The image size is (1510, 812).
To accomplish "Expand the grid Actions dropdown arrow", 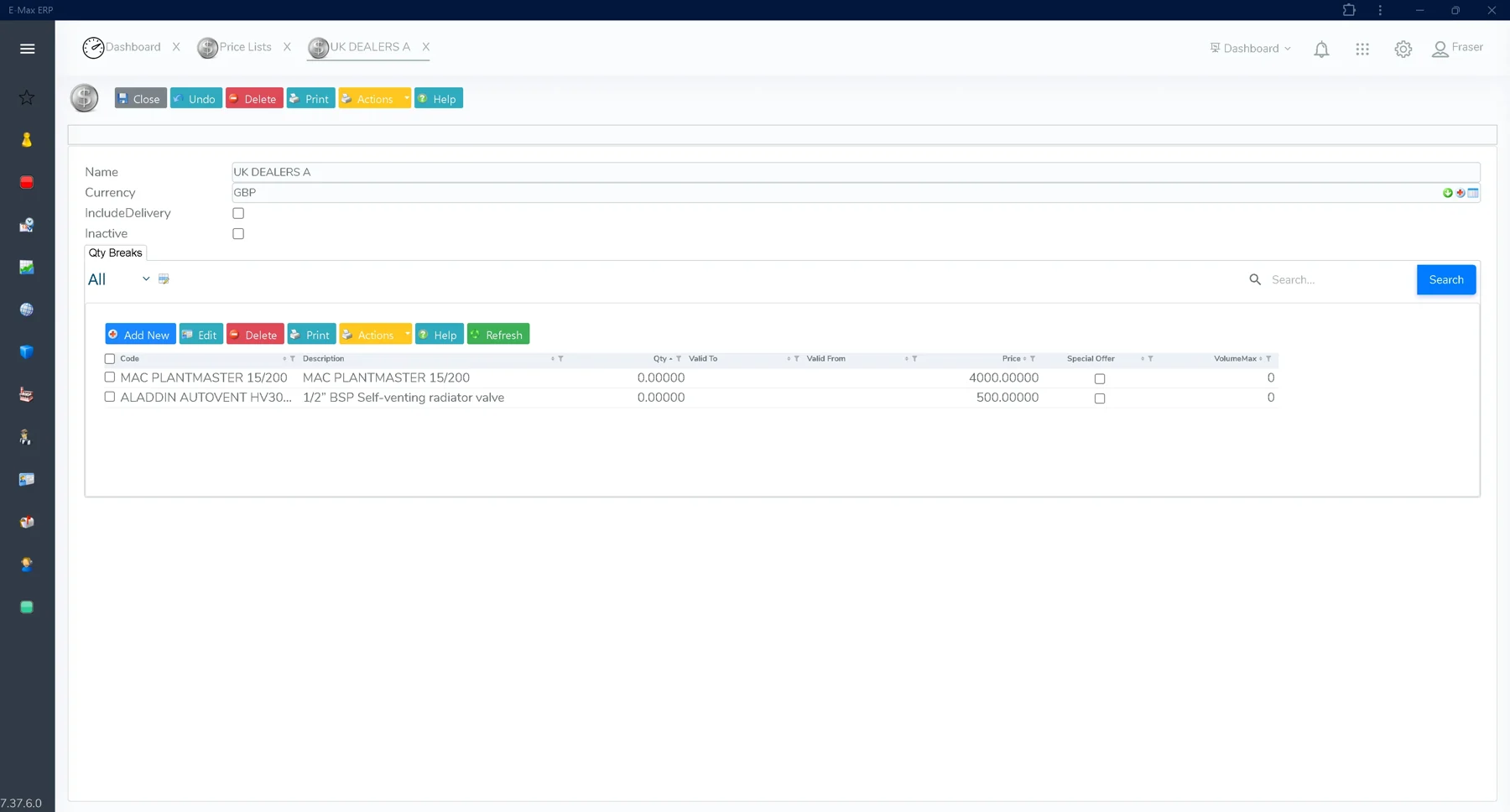I will click(407, 334).
